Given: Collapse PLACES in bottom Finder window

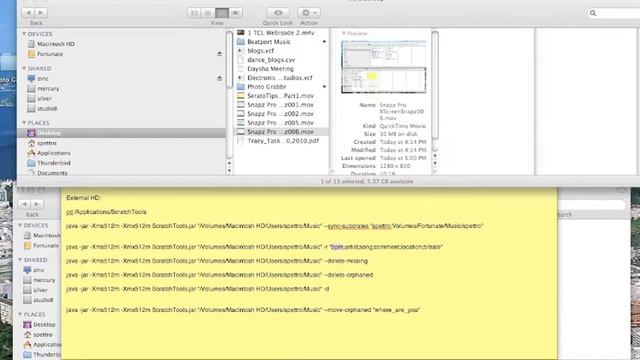Looking at the screenshot, I should pos(20,314).
